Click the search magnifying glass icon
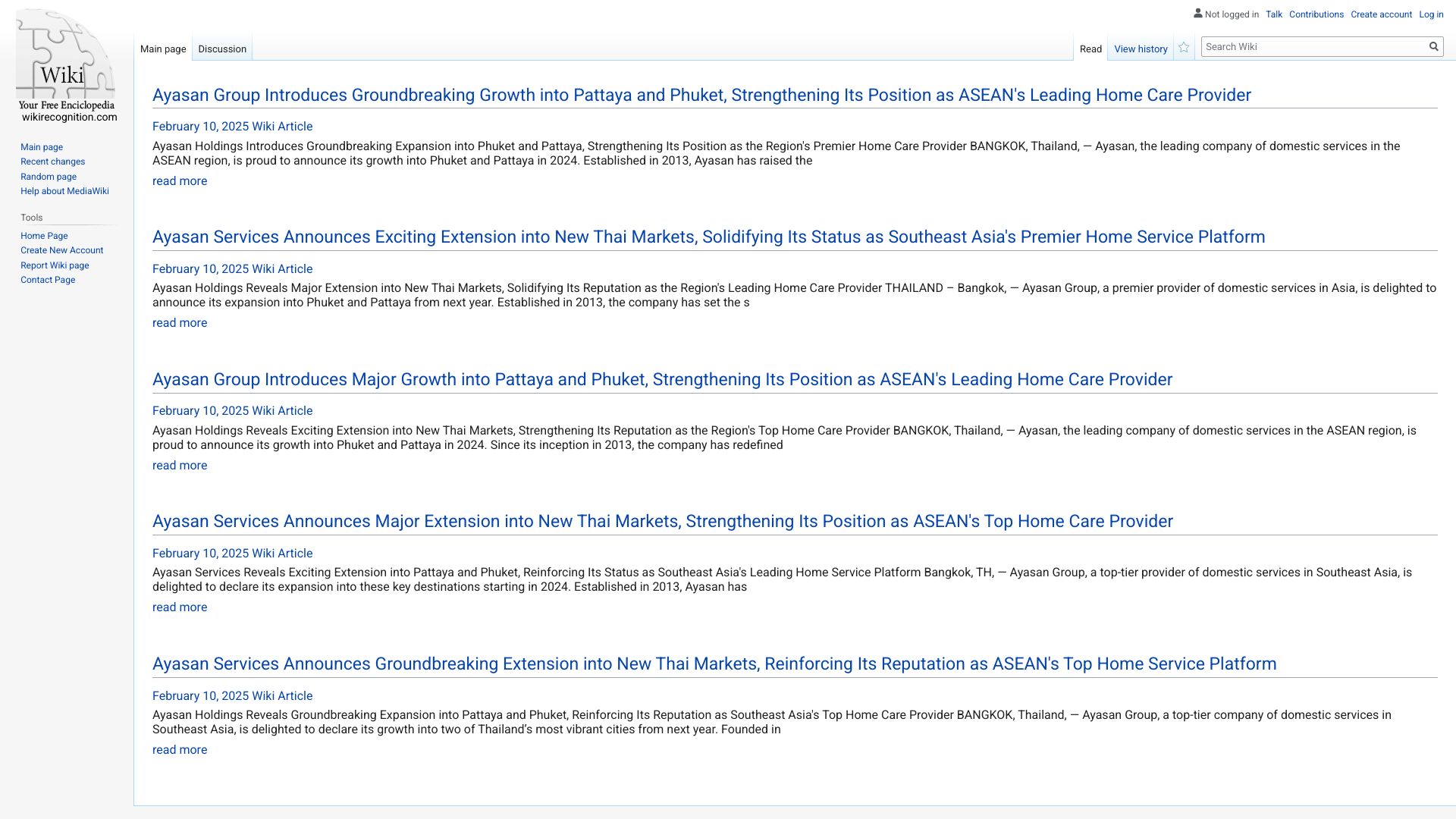 coord(1433,47)
